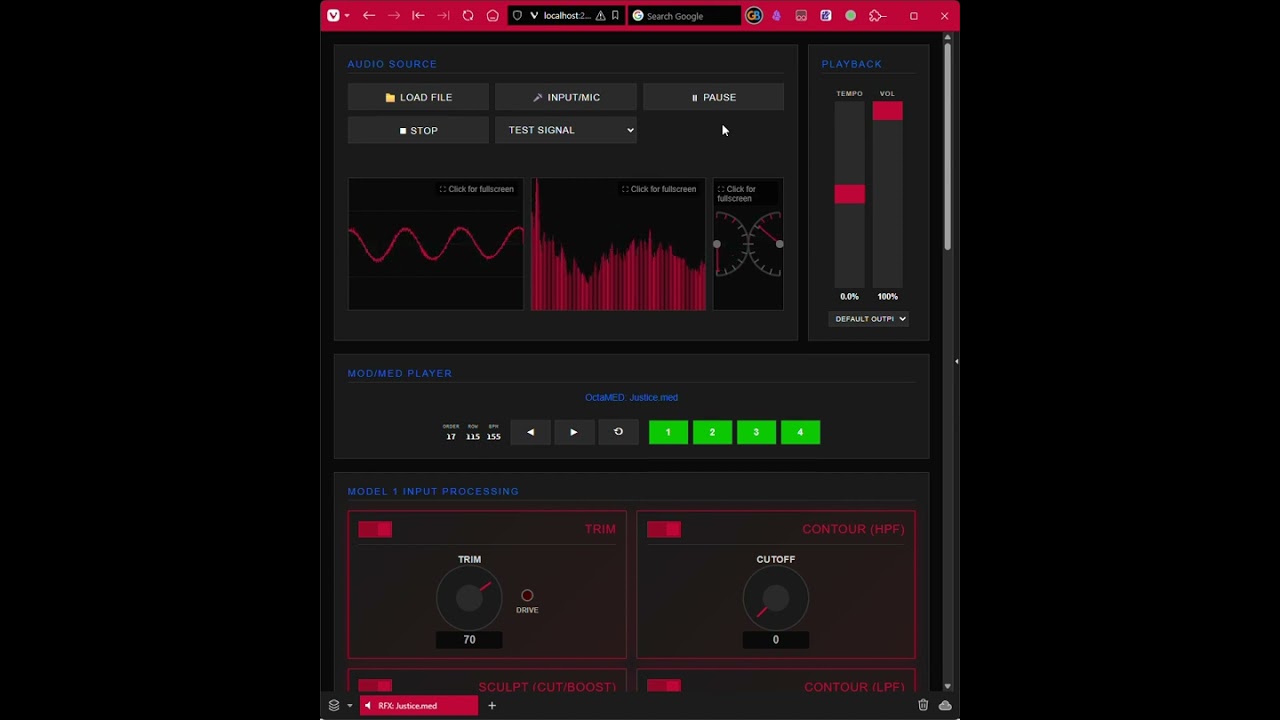Toggle channel 1 green mute button

click(668, 432)
